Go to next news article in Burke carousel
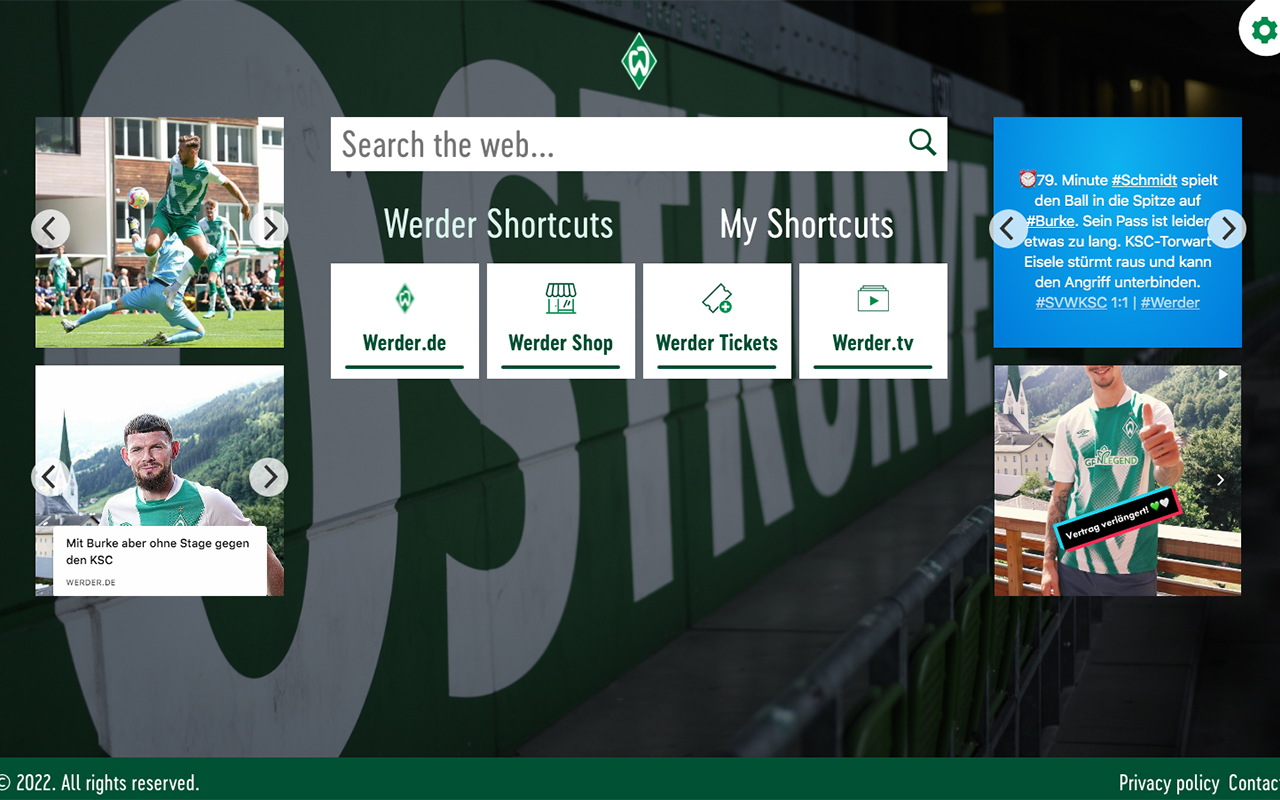Image resolution: width=1280 pixels, height=800 pixels. point(269,477)
